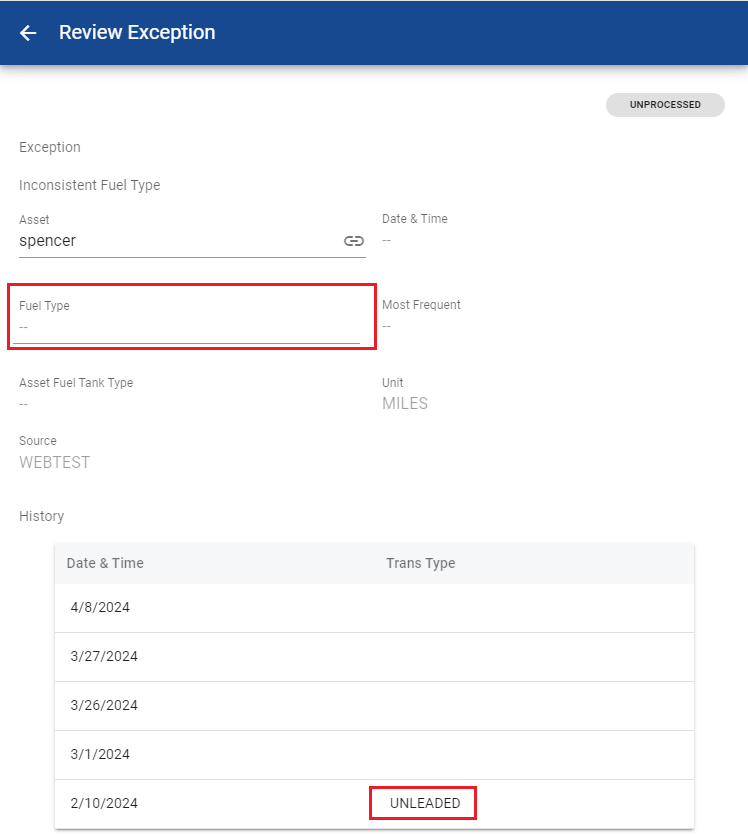
Task: Click the Most Frequent value
Action: [387, 326]
